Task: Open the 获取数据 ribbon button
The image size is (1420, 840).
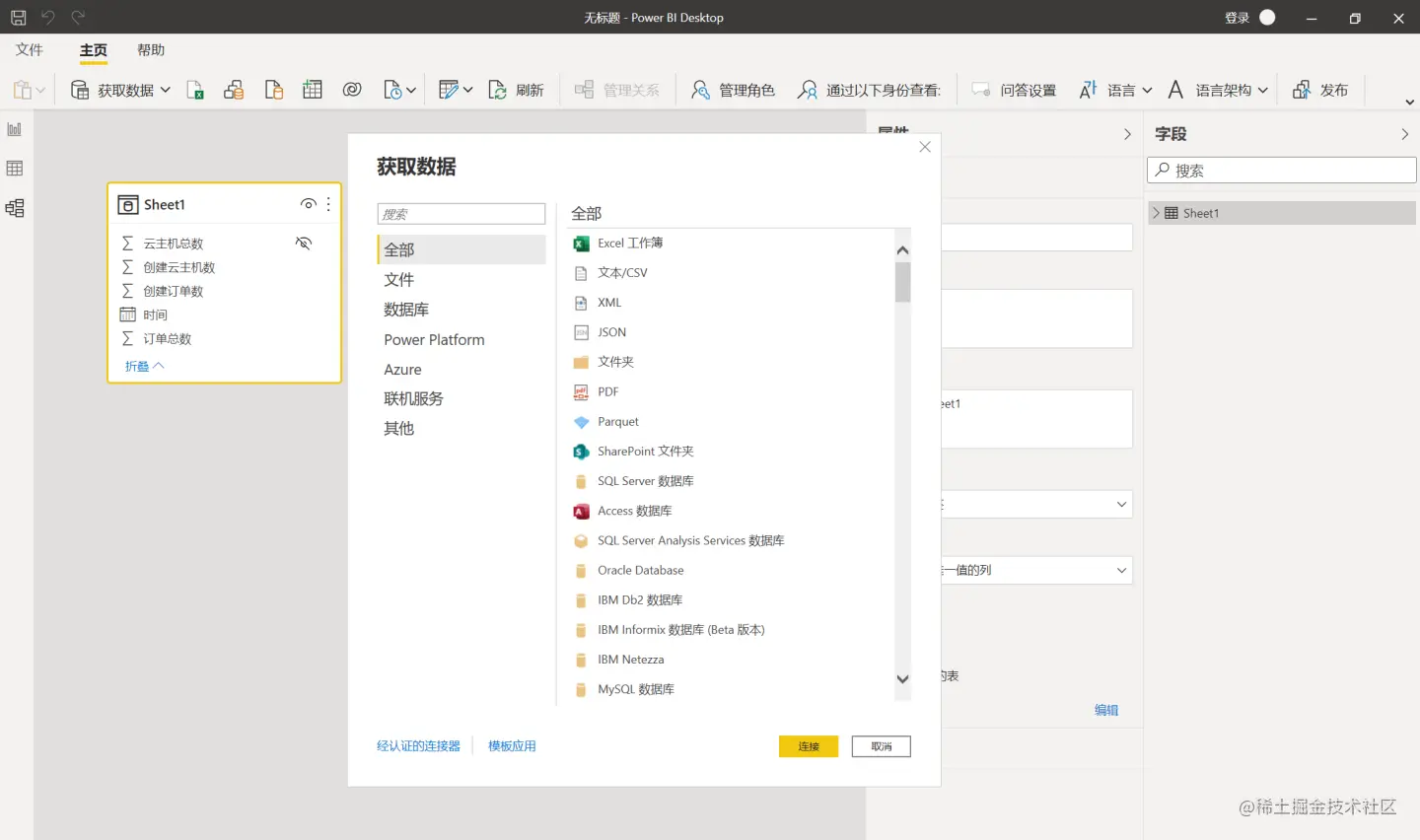Action: pyautogui.click(x=111, y=90)
